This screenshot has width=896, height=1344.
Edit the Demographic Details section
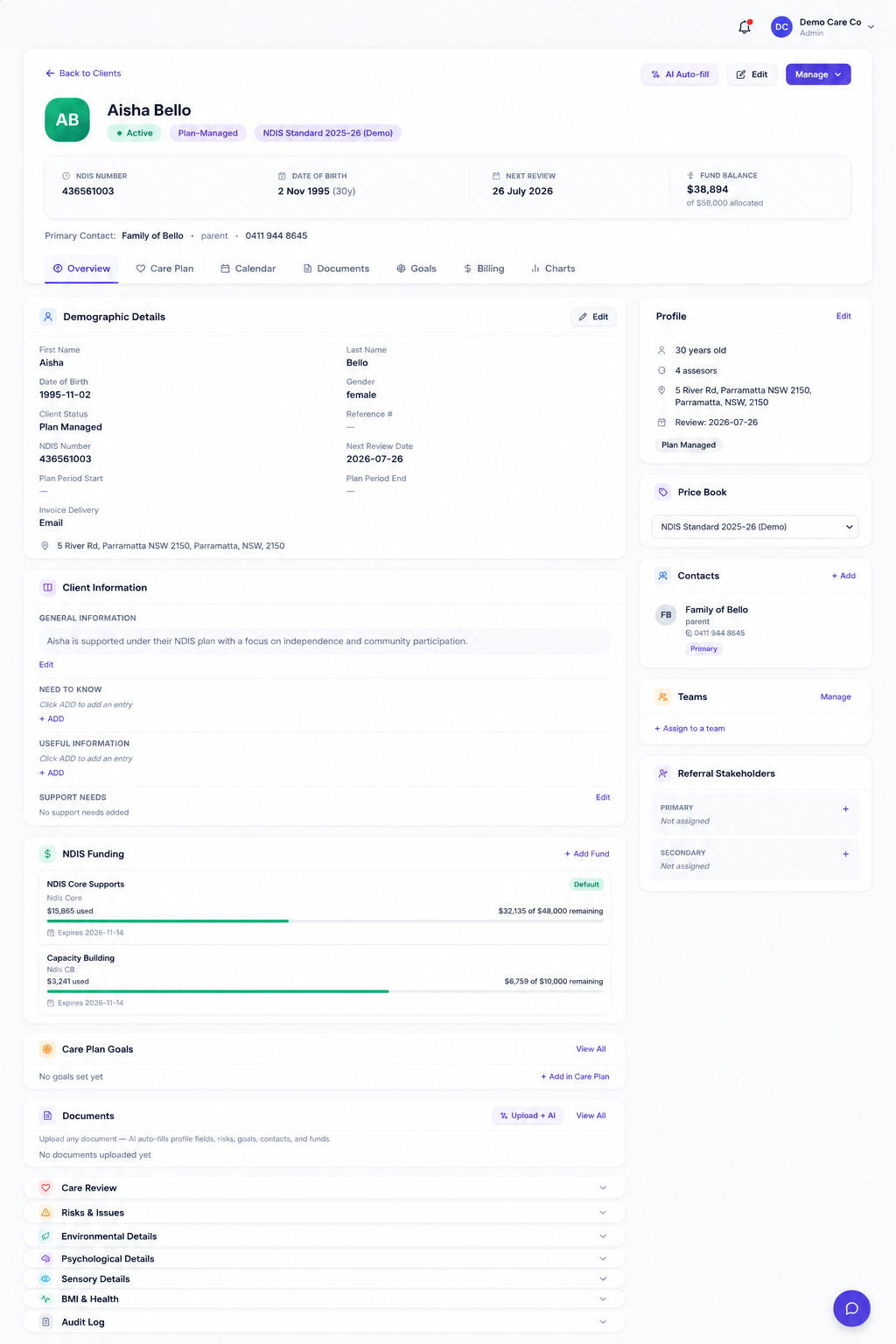click(593, 317)
